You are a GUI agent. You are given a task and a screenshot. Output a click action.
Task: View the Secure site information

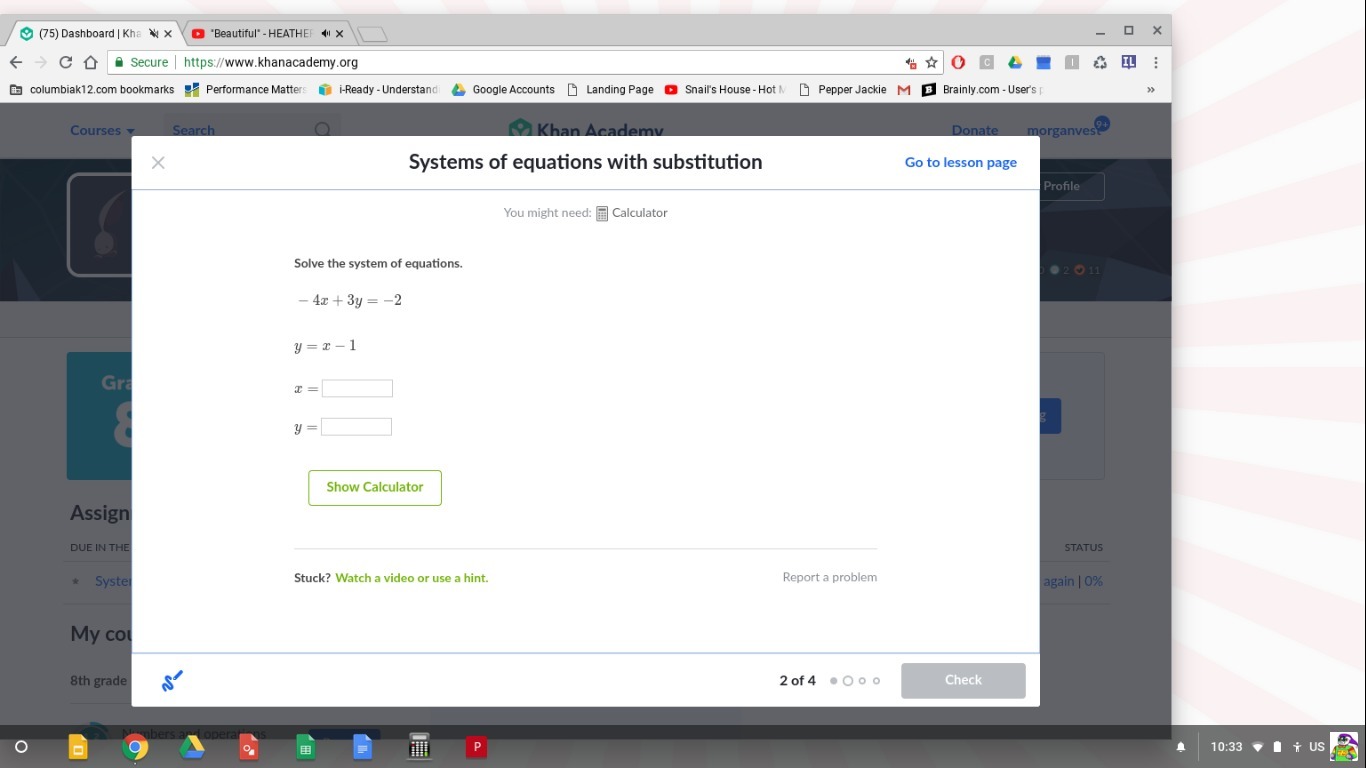pos(141,62)
